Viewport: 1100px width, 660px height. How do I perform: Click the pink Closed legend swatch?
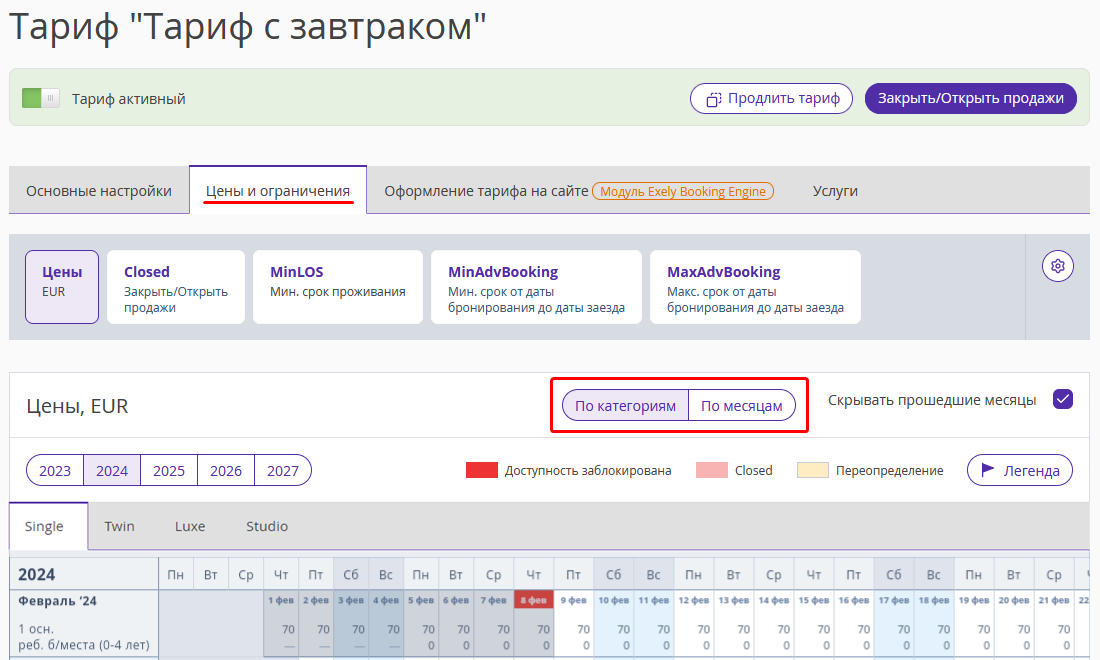711,470
